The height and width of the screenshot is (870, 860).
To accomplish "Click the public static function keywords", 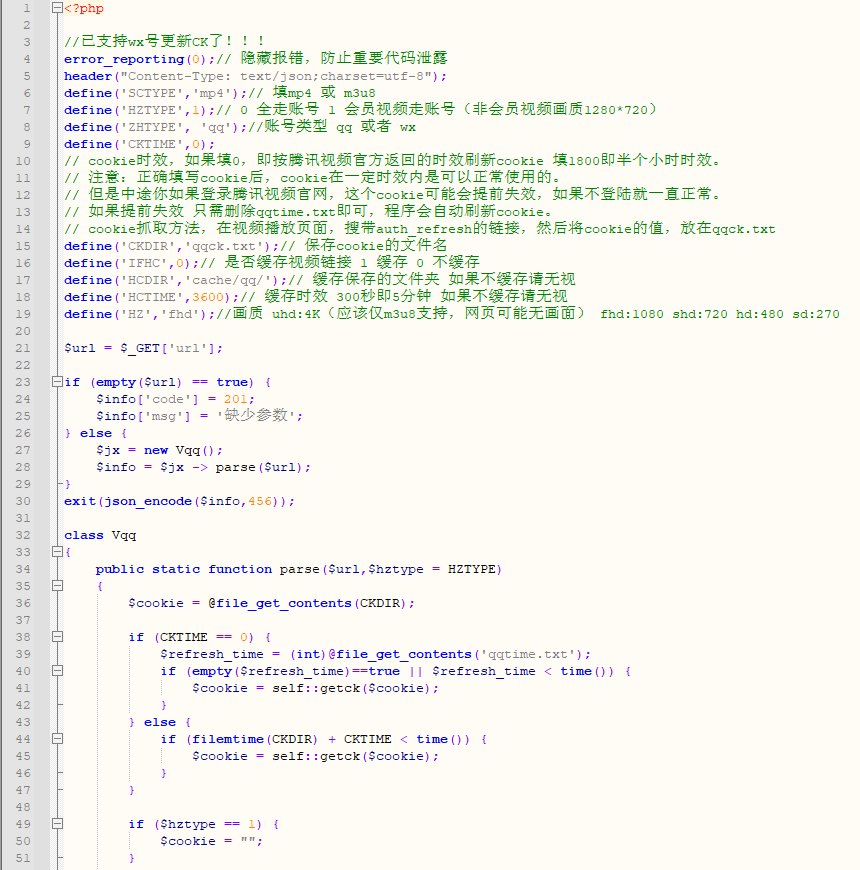I will 184,569.
